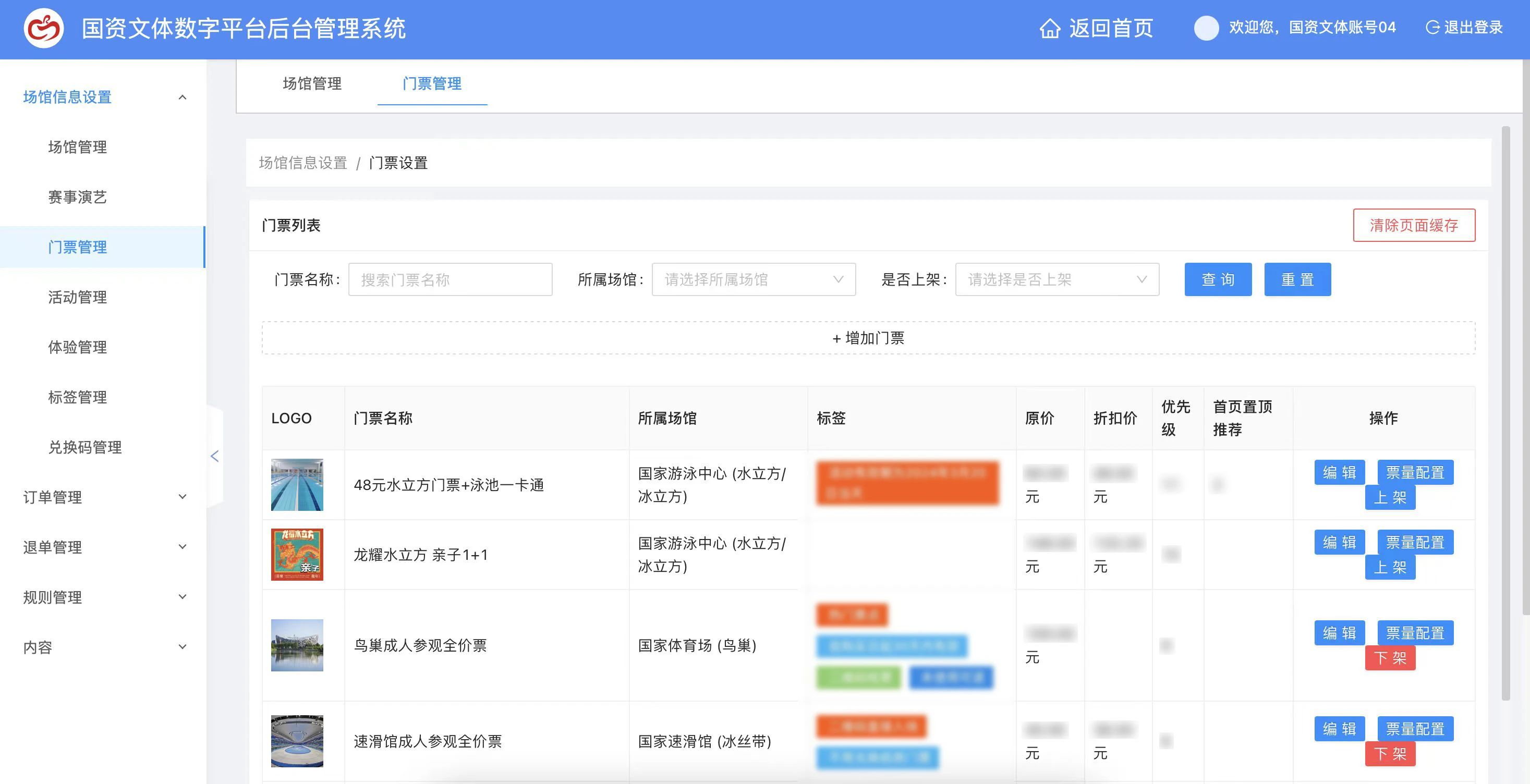1530x784 pixels.
Task: Edit the 鸟巢成人参观全价票 ticket
Action: coord(1339,633)
